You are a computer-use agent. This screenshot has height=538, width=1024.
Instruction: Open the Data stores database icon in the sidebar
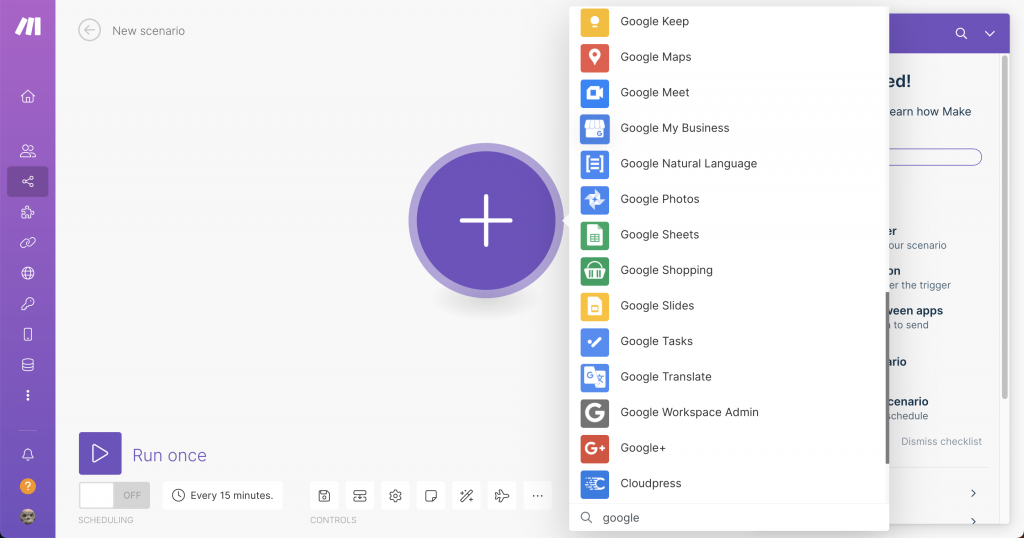(x=27, y=365)
